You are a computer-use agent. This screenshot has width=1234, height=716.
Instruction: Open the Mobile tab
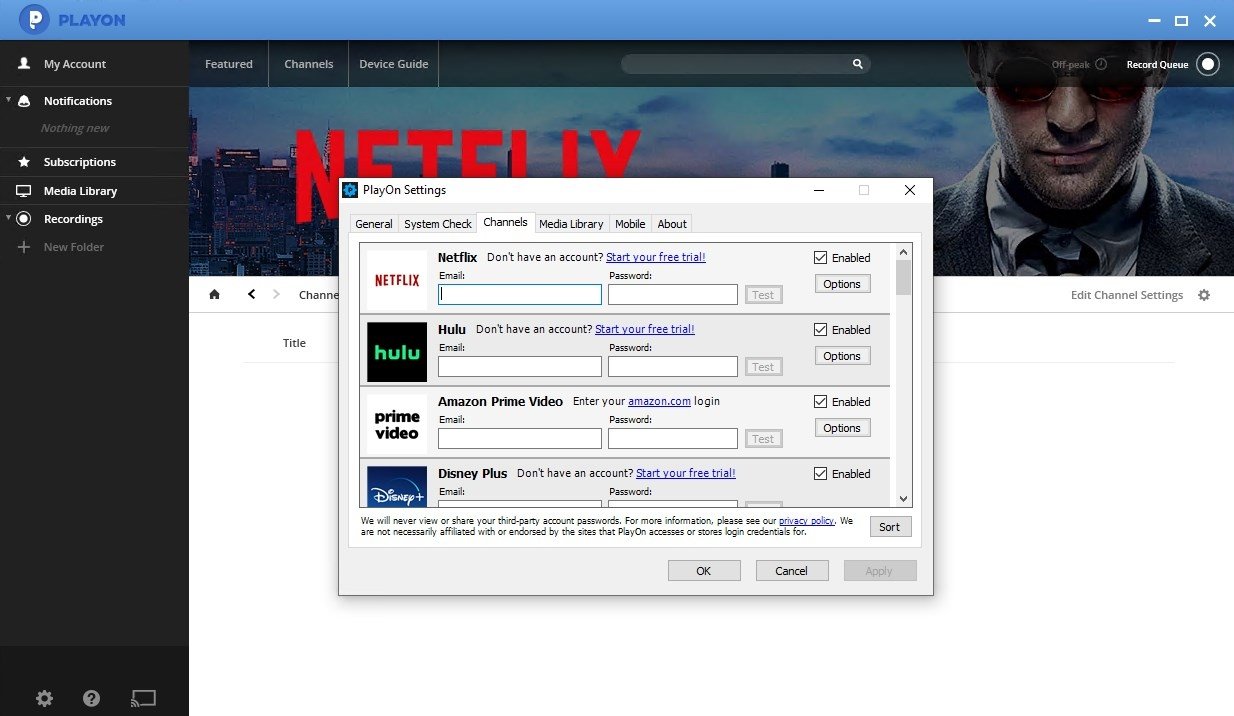(x=630, y=224)
